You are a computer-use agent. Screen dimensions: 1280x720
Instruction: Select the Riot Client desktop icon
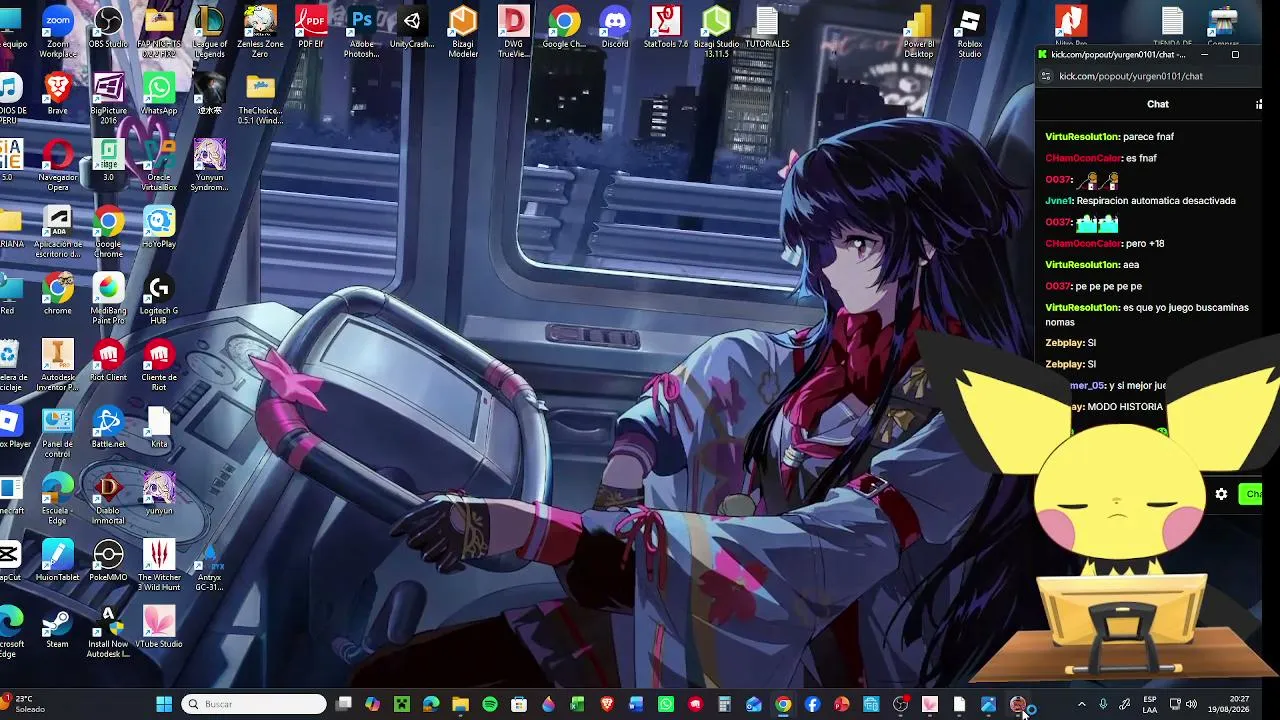tap(108, 361)
